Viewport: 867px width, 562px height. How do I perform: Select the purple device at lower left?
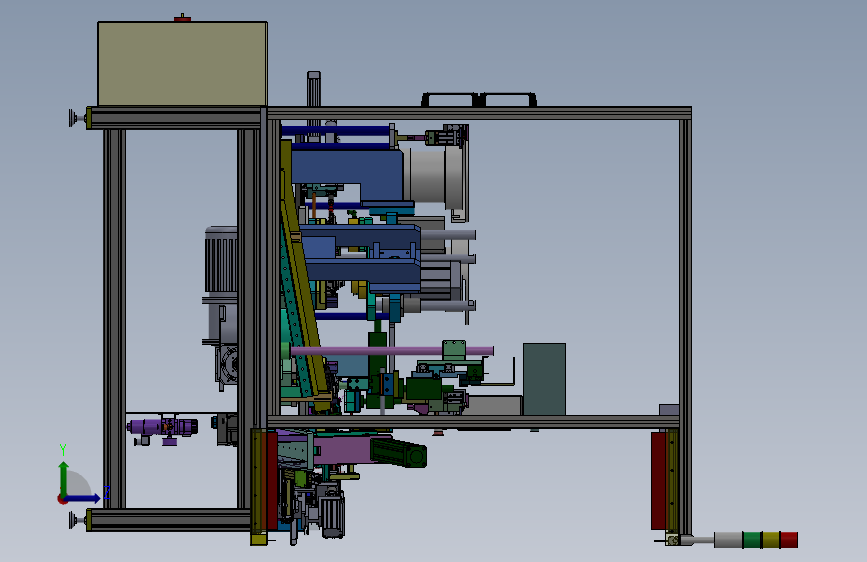point(163,427)
